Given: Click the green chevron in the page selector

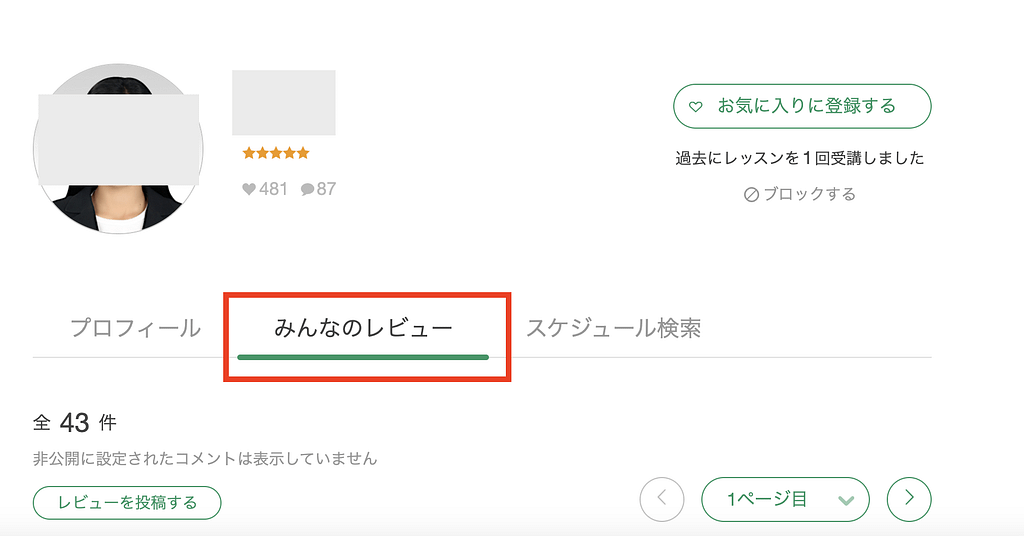Looking at the screenshot, I should pyautogui.click(x=845, y=500).
